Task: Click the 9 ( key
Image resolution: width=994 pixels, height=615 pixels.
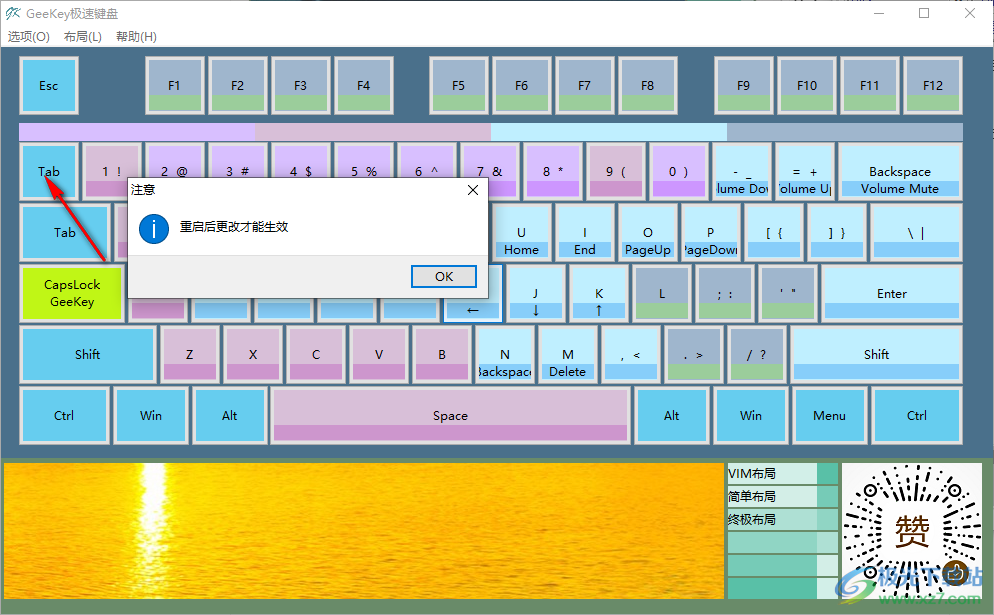Action: [616, 171]
